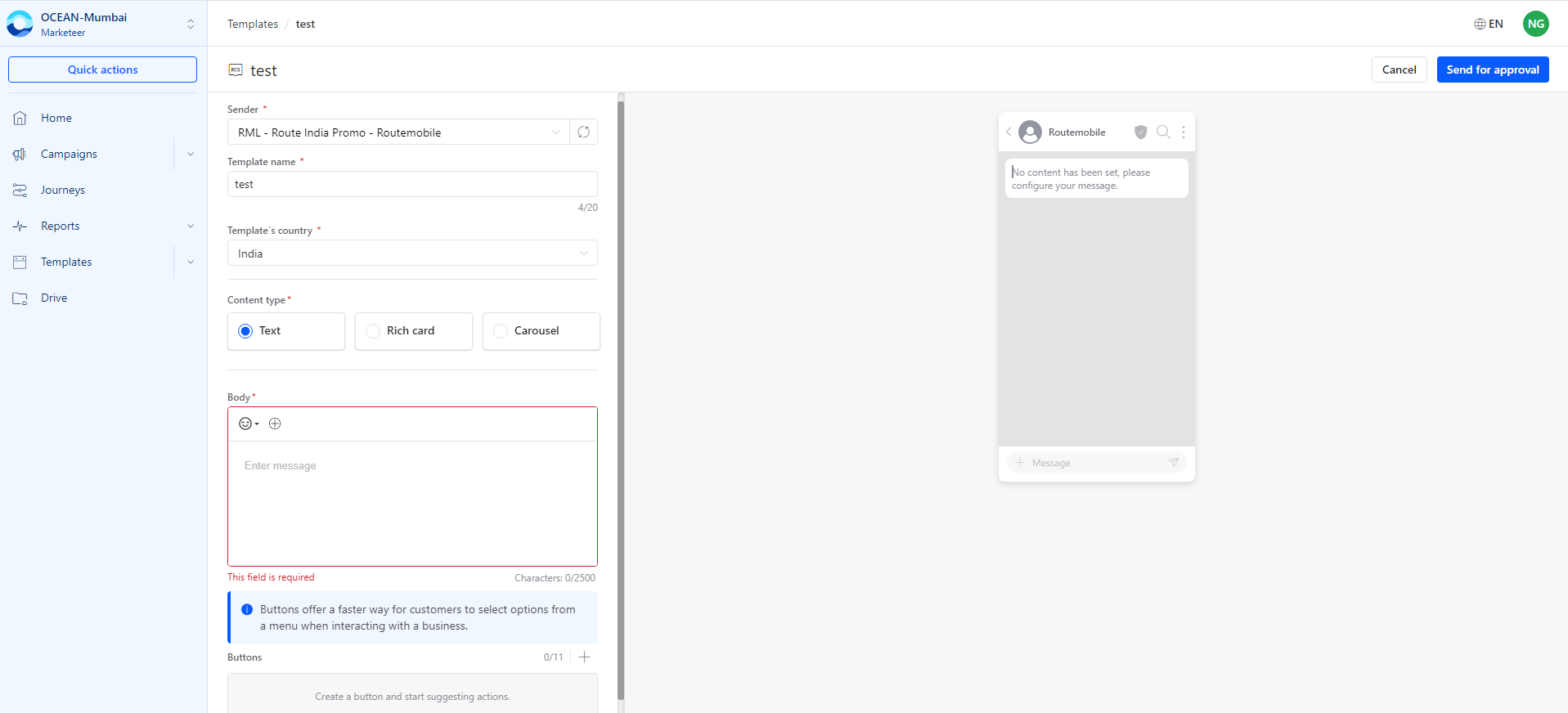Click 'No content has been set' bubble
The width and height of the screenshot is (1568, 713).
click(1096, 178)
